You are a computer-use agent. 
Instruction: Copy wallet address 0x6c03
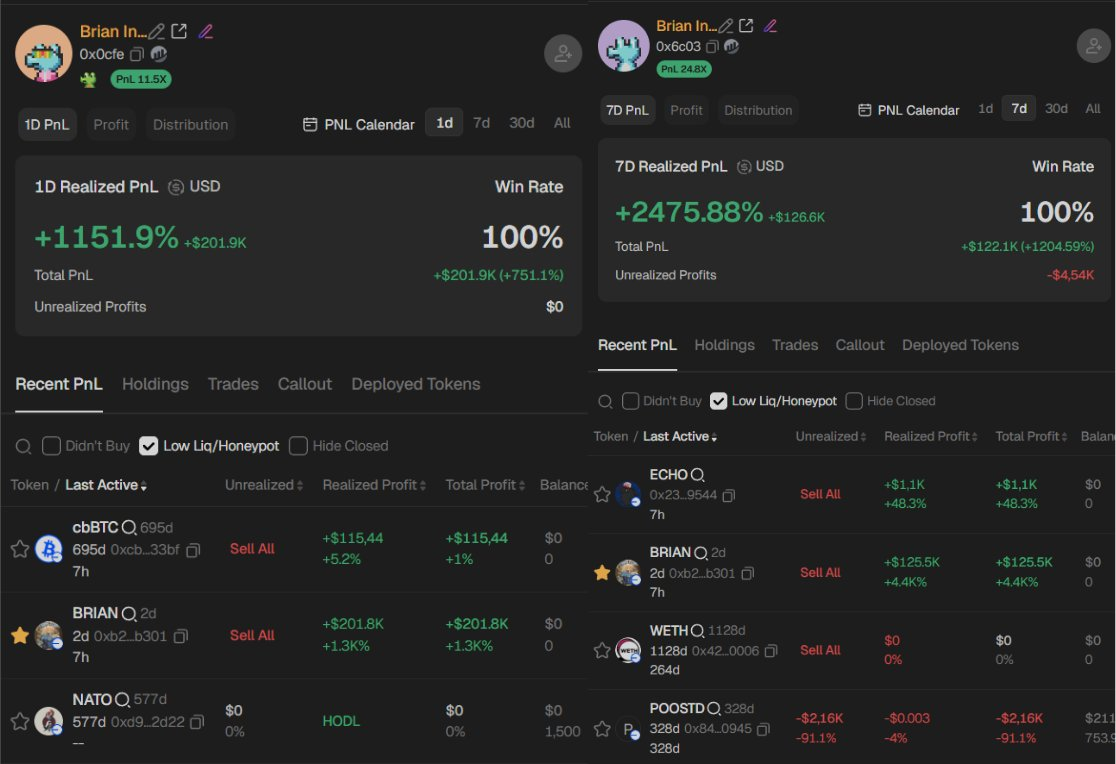tap(712, 46)
